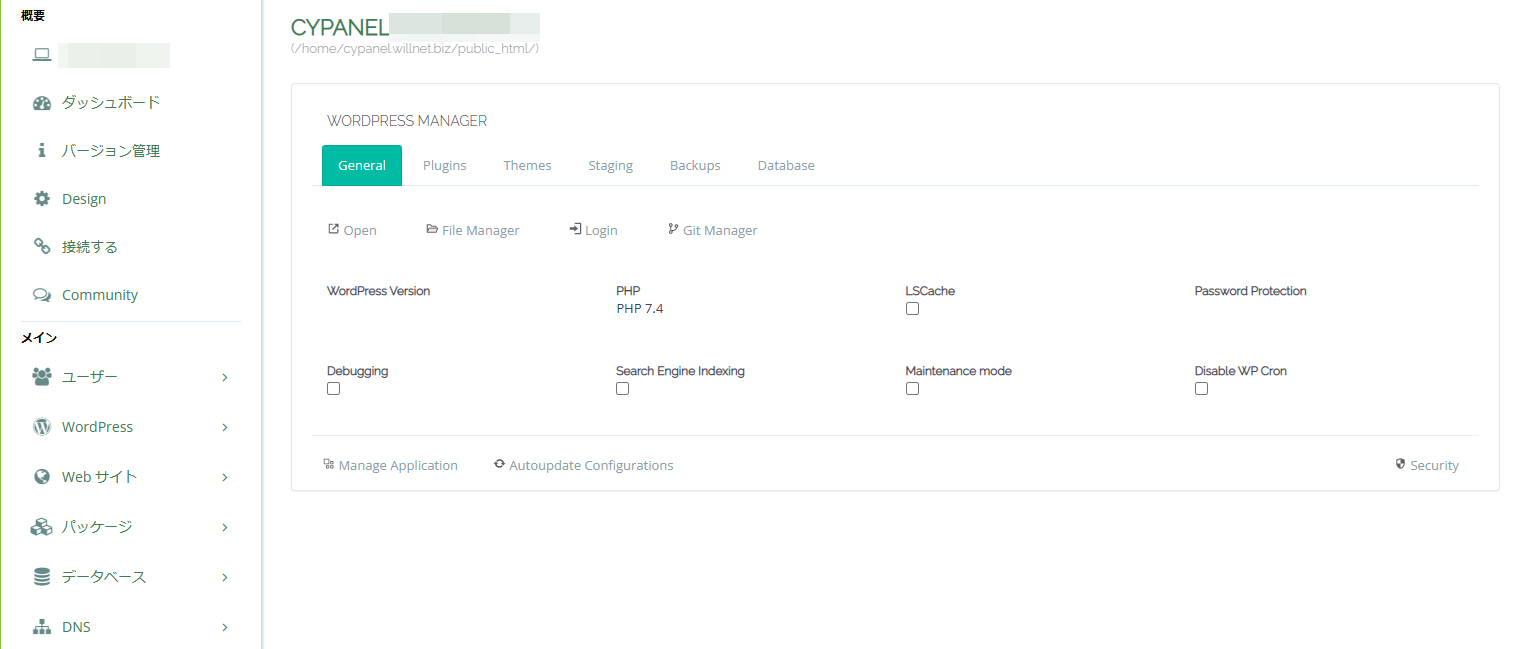1526x649 pixels.
Task: Click the branch icon beside Git Manager
Action: pyautogui.click(x=673, y=229)
